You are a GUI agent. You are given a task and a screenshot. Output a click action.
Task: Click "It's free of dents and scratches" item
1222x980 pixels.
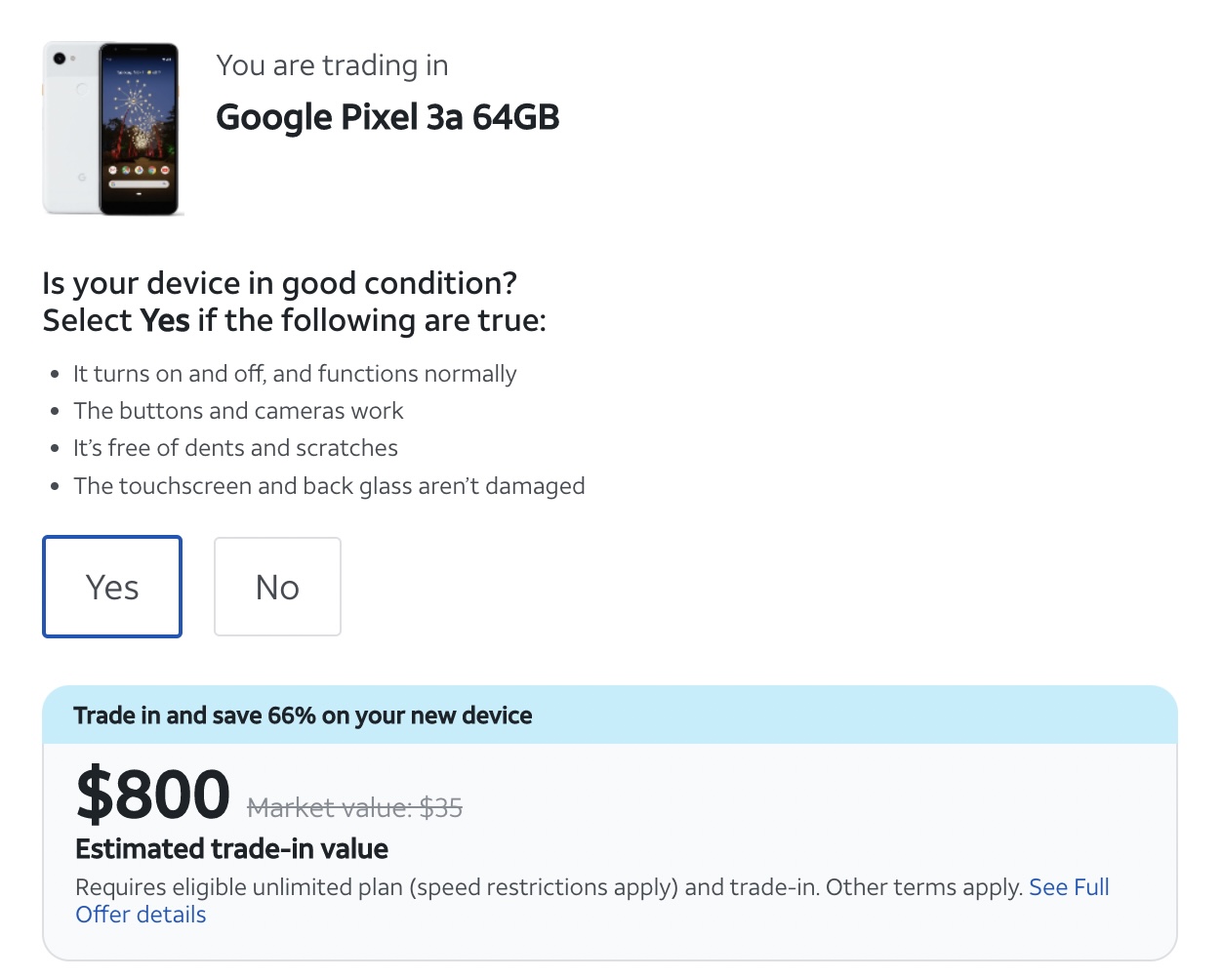235,448
